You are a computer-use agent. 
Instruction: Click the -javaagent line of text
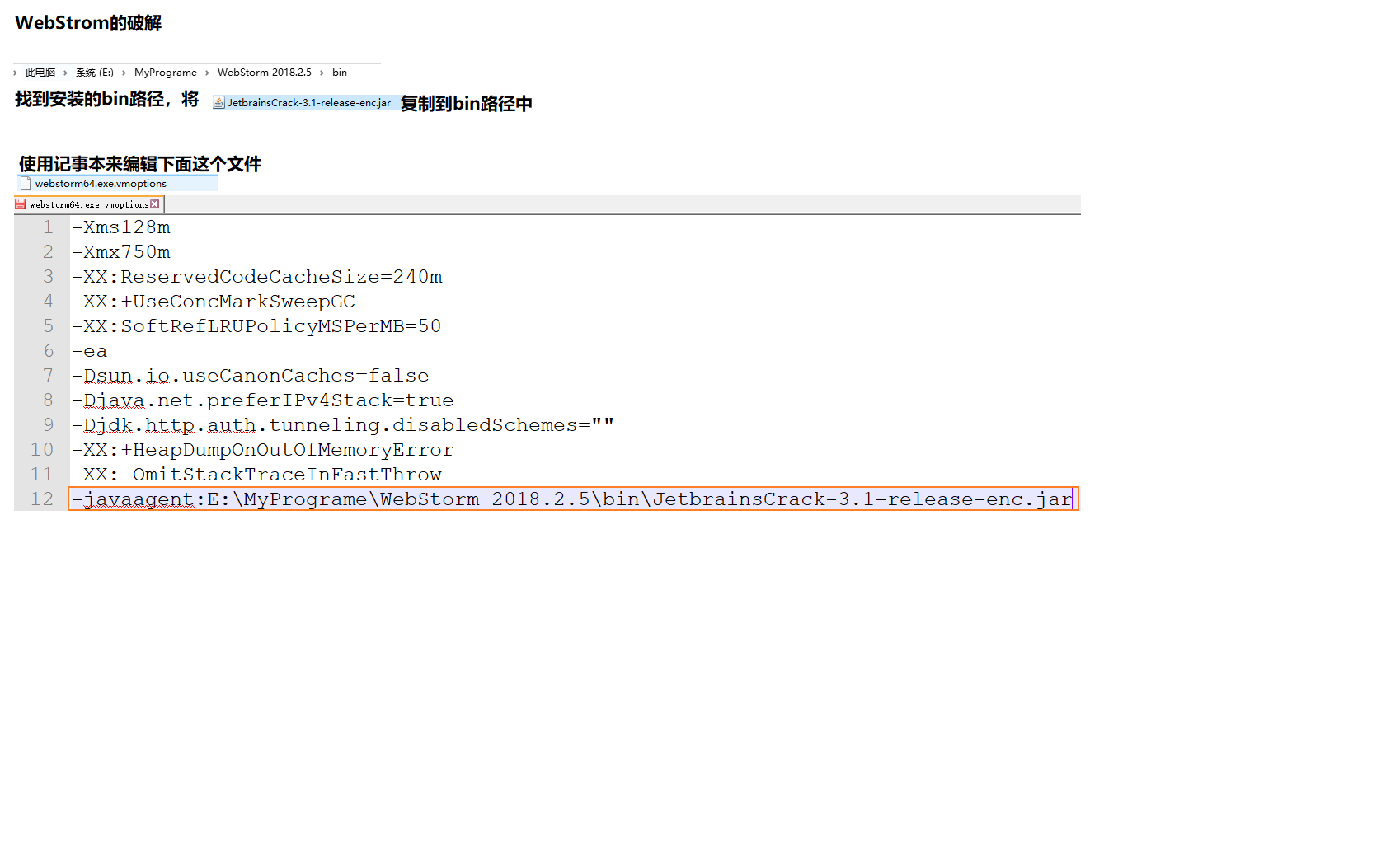click(x=572, y=499)
